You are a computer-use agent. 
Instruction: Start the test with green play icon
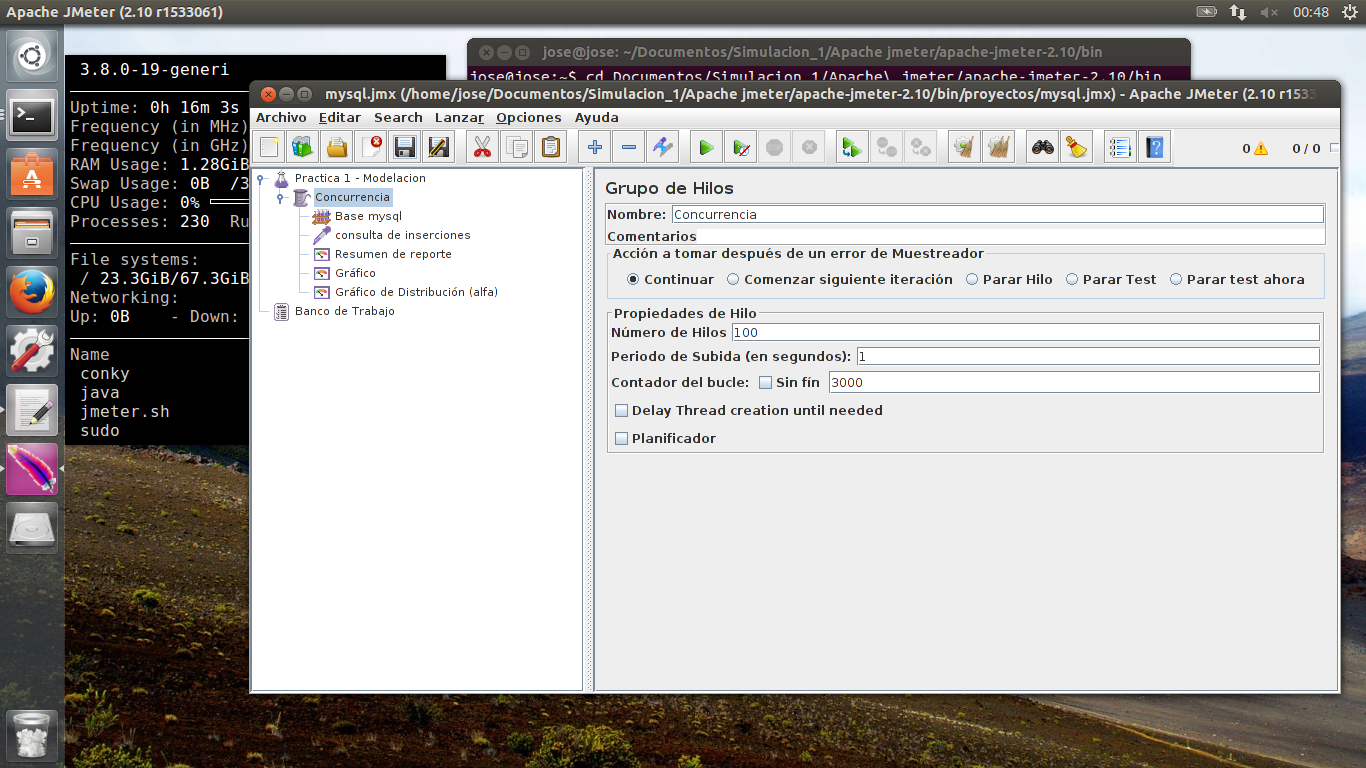(706, 148)
